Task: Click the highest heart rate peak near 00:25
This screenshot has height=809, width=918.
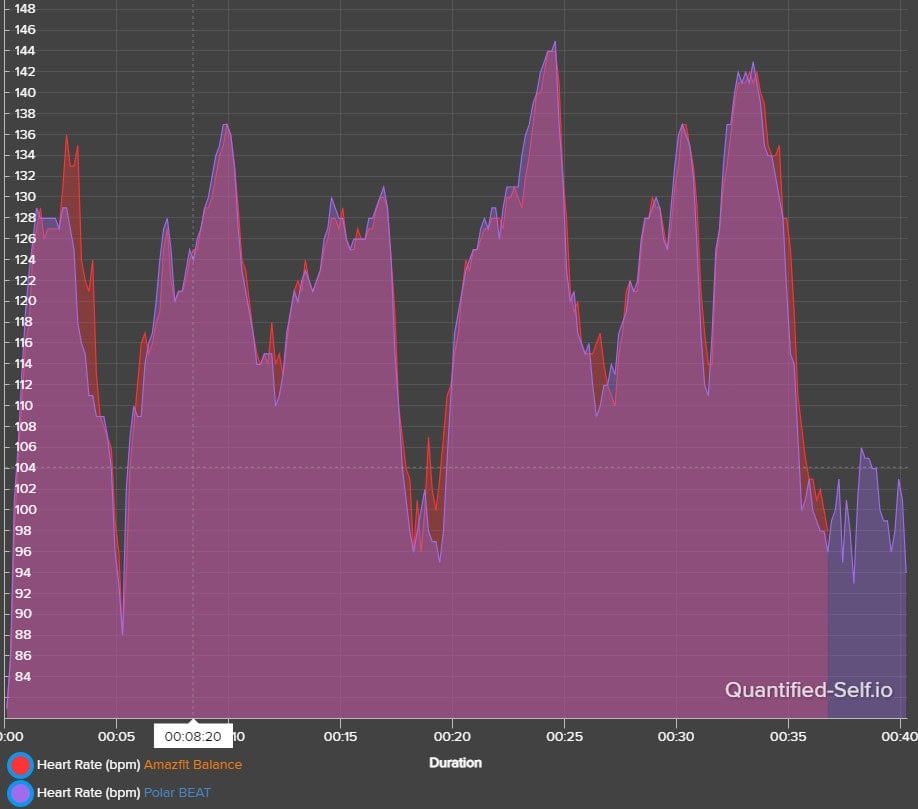Action: point(554,44)
